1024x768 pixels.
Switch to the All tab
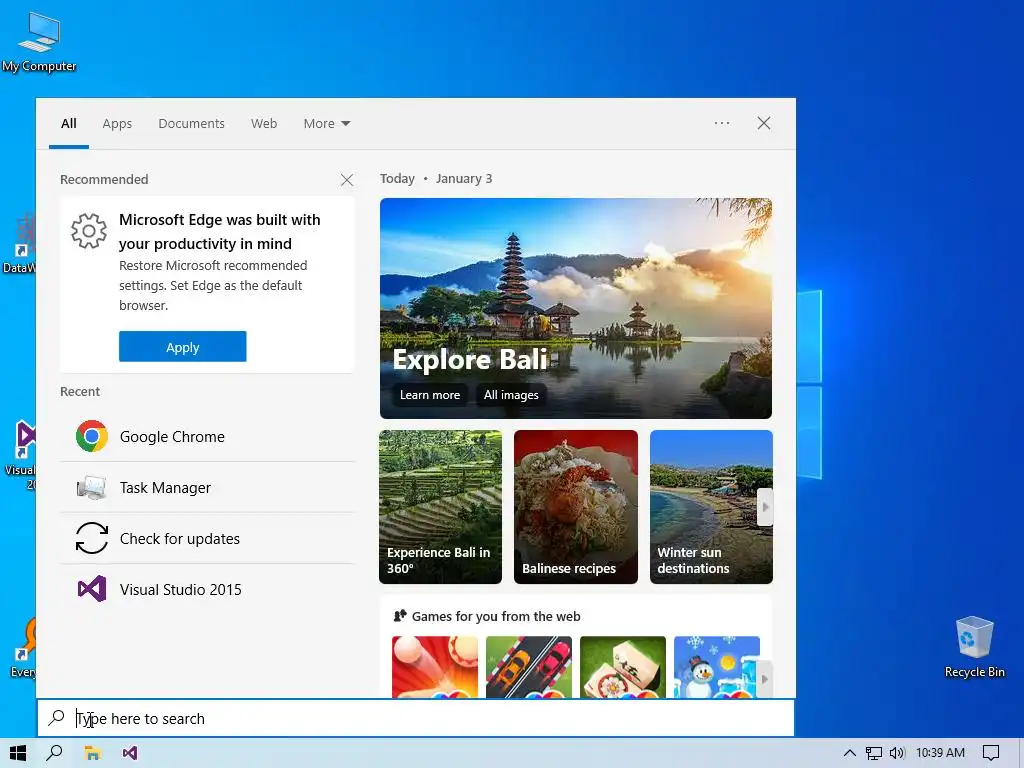[x=69, y=123]
